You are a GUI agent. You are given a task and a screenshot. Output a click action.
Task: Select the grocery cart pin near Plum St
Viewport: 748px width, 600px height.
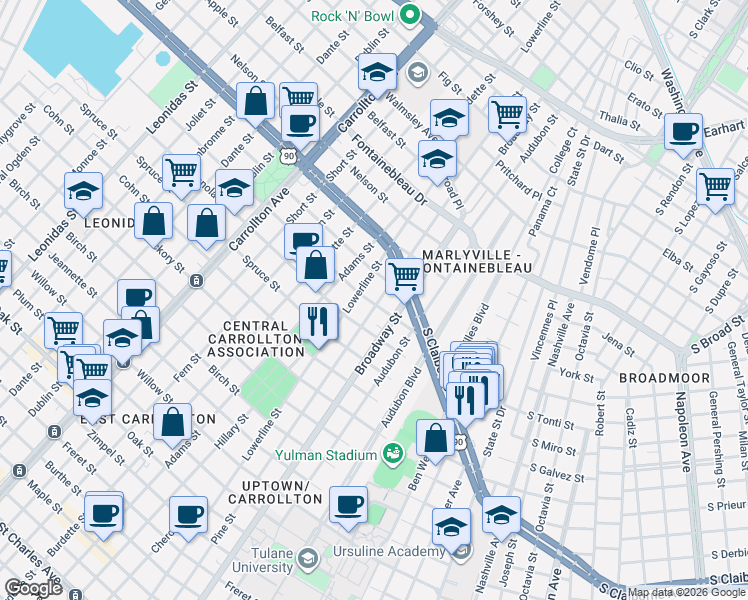(63, 330)
